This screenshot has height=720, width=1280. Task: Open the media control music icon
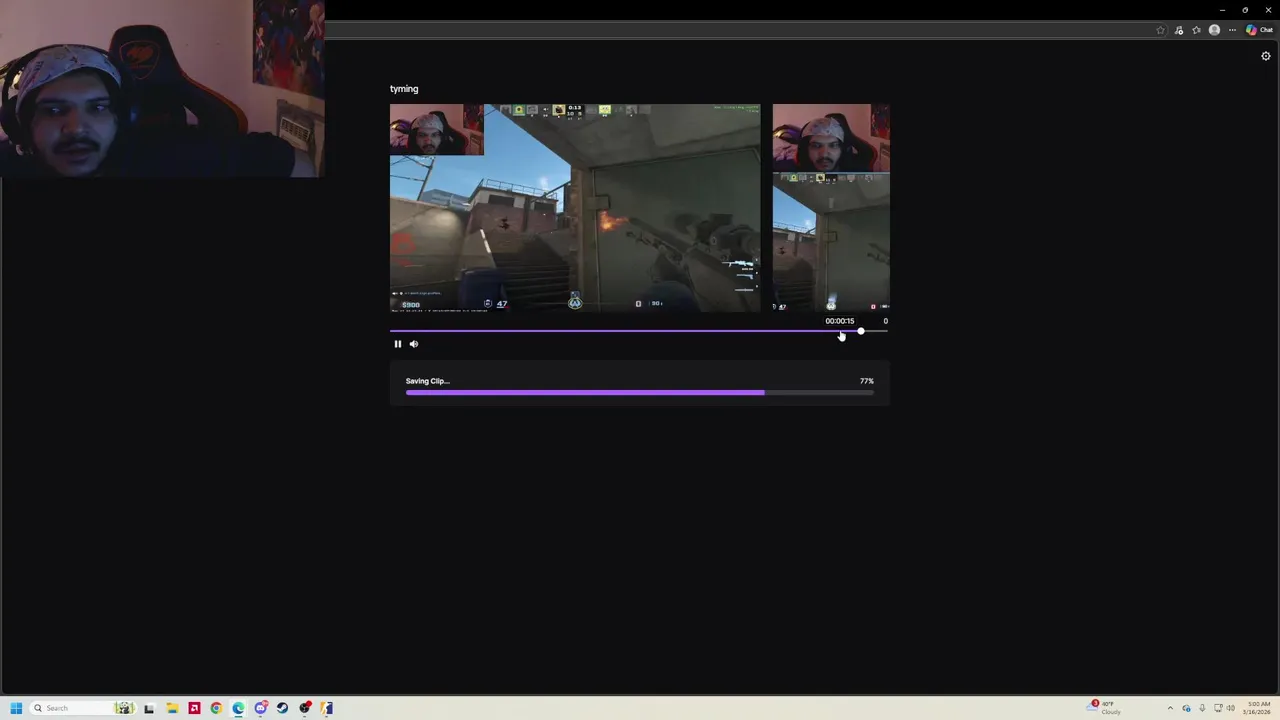pos(1179,30)
